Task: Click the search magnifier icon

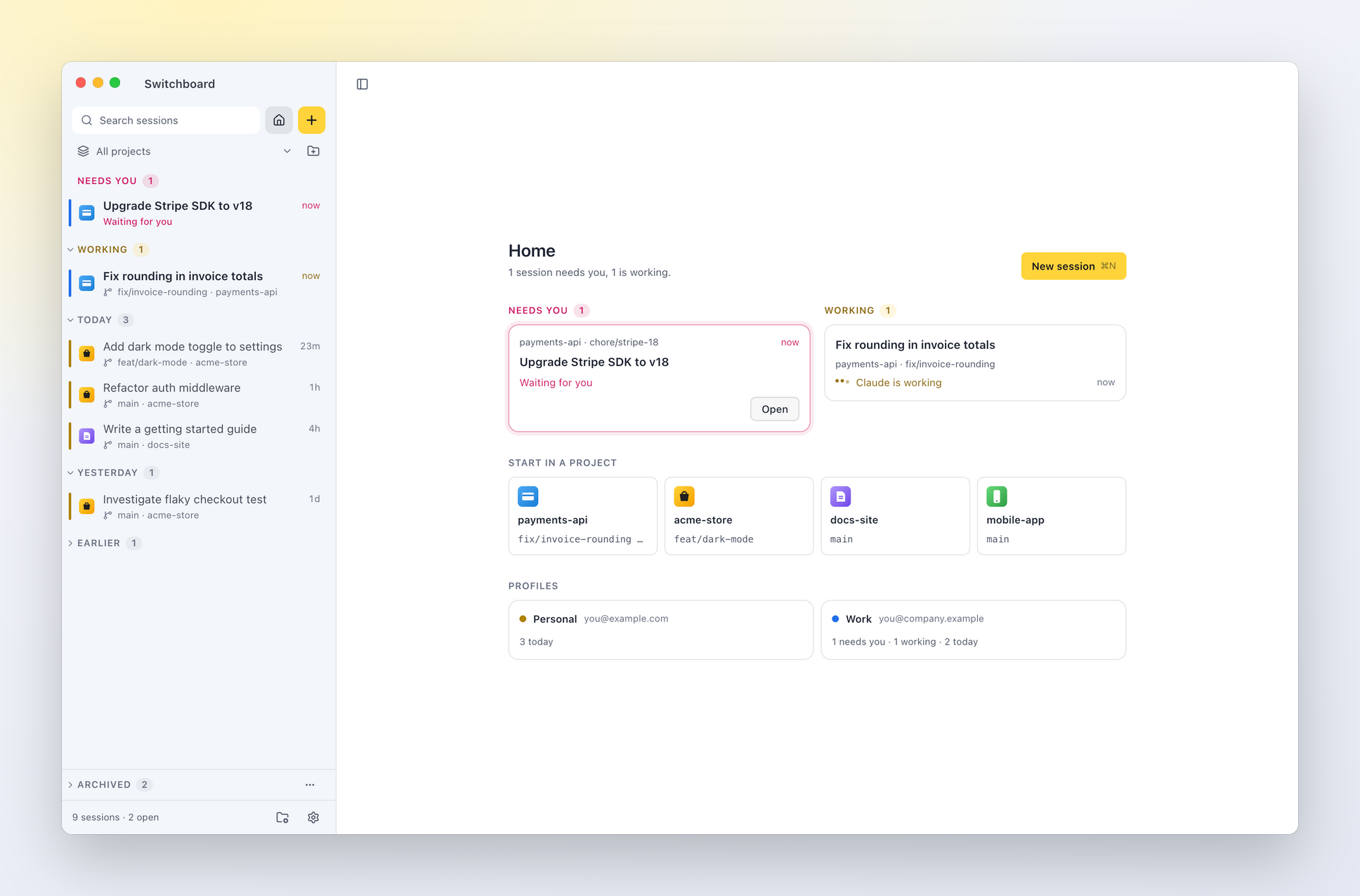Action: (87, 120)
